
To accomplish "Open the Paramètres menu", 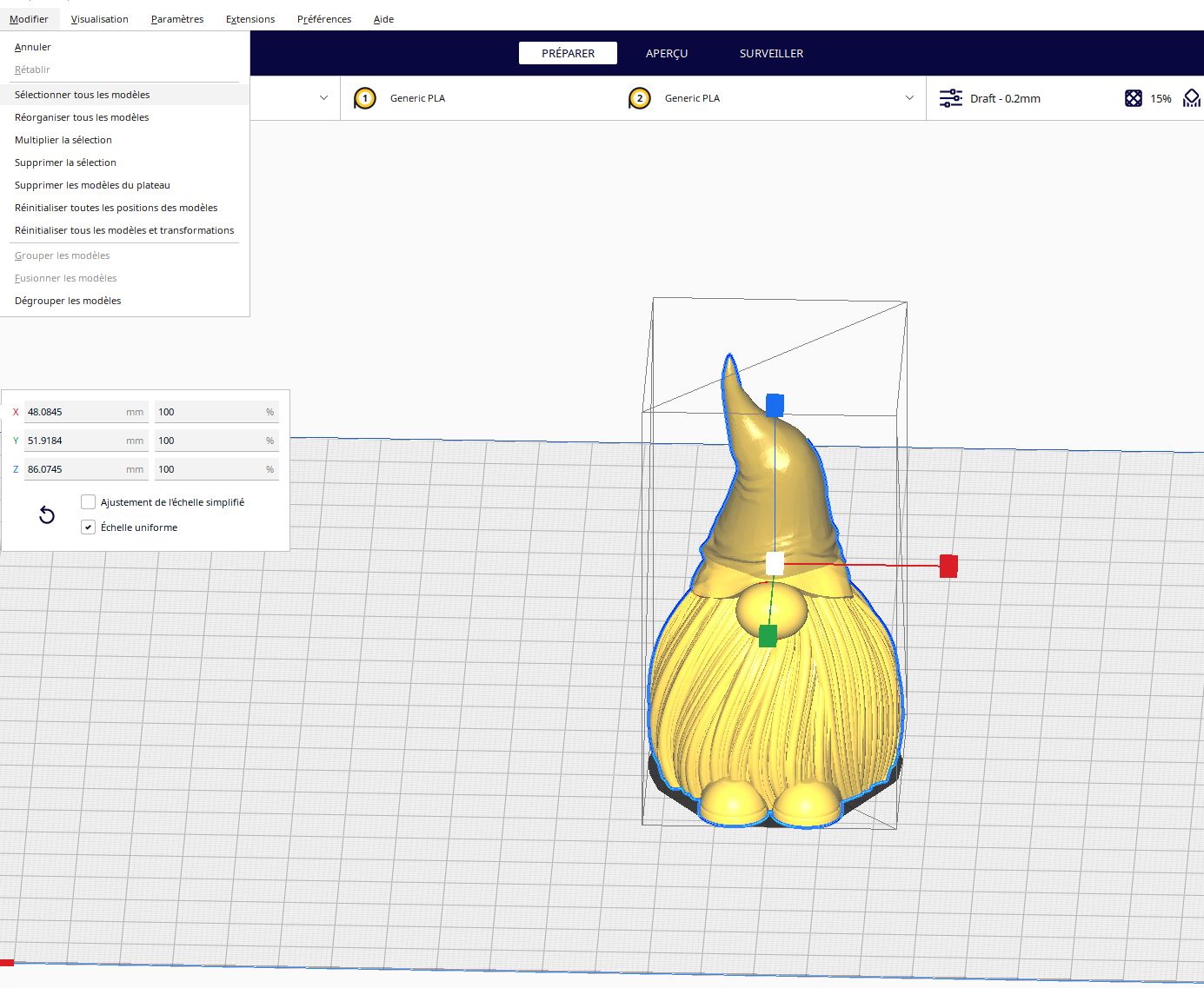I will pos(177,19).
